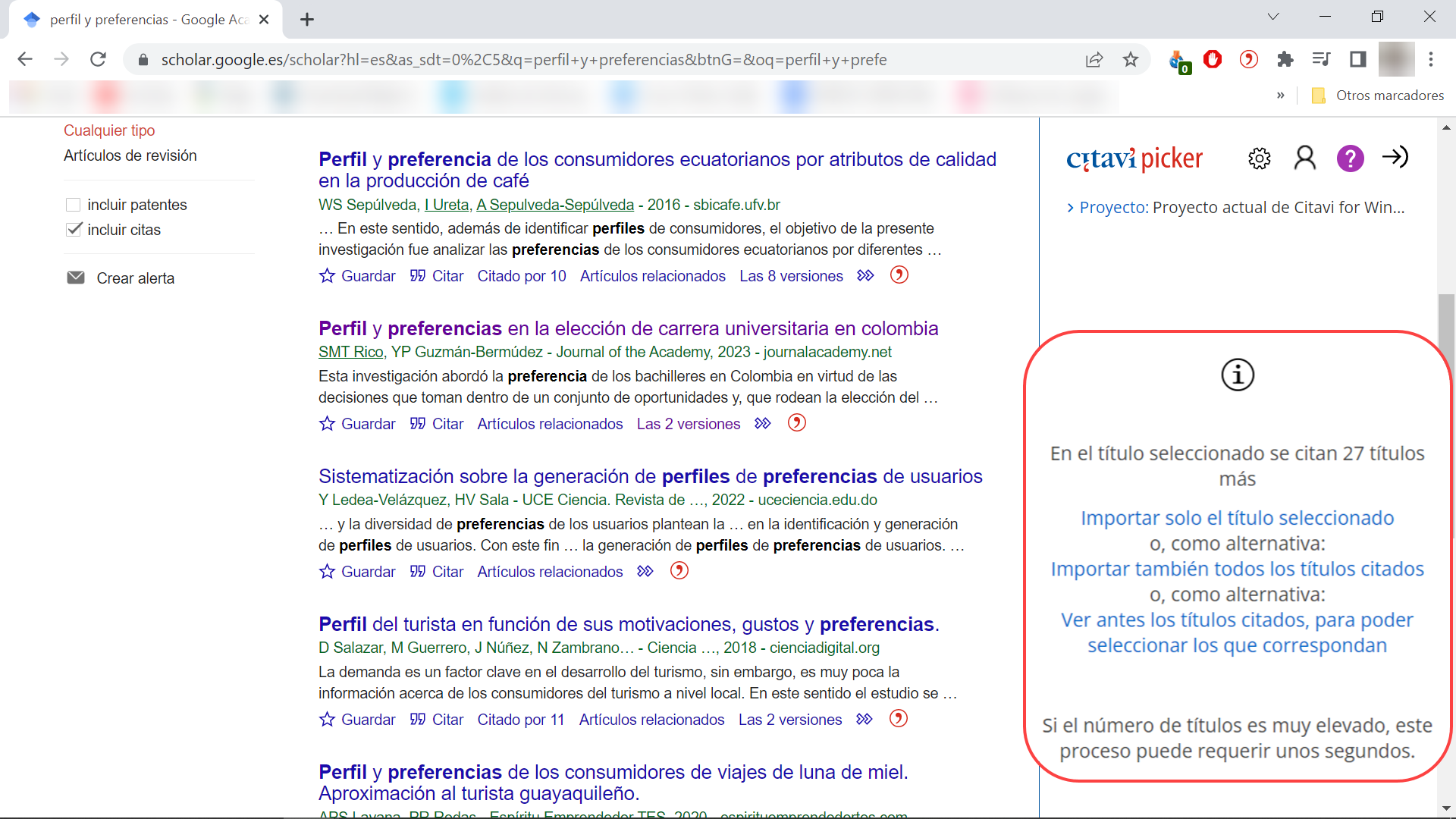
Task: Cite the Sistematización result
Action: pyautogui.click(x=437, y=572)
